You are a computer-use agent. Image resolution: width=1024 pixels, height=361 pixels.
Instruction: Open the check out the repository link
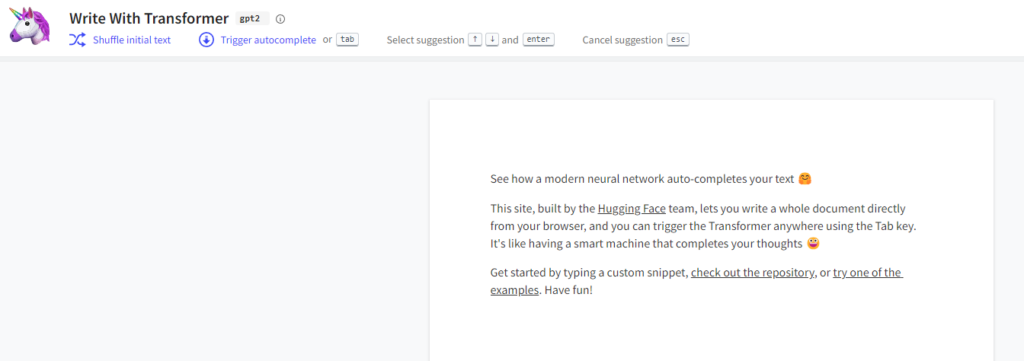(752, 273)
